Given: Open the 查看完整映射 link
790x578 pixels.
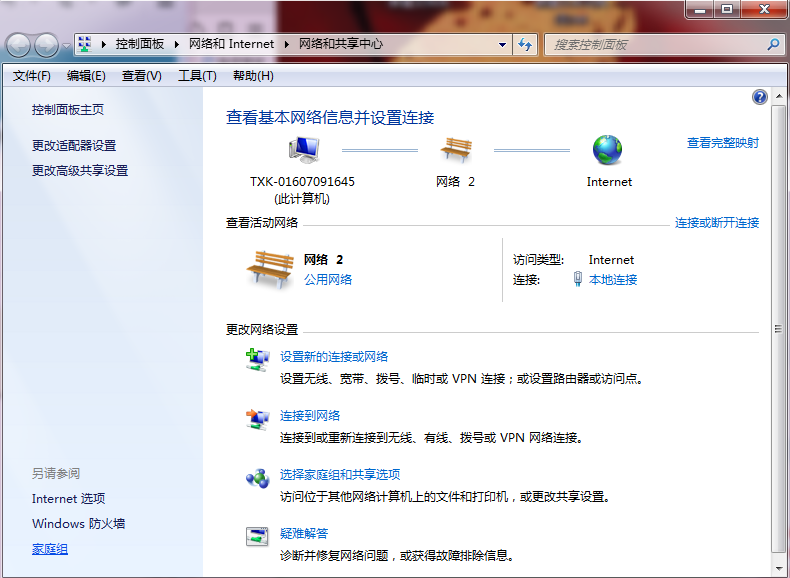Looking at the screenshot, I should pyautogui.click(x=722, y=143).
